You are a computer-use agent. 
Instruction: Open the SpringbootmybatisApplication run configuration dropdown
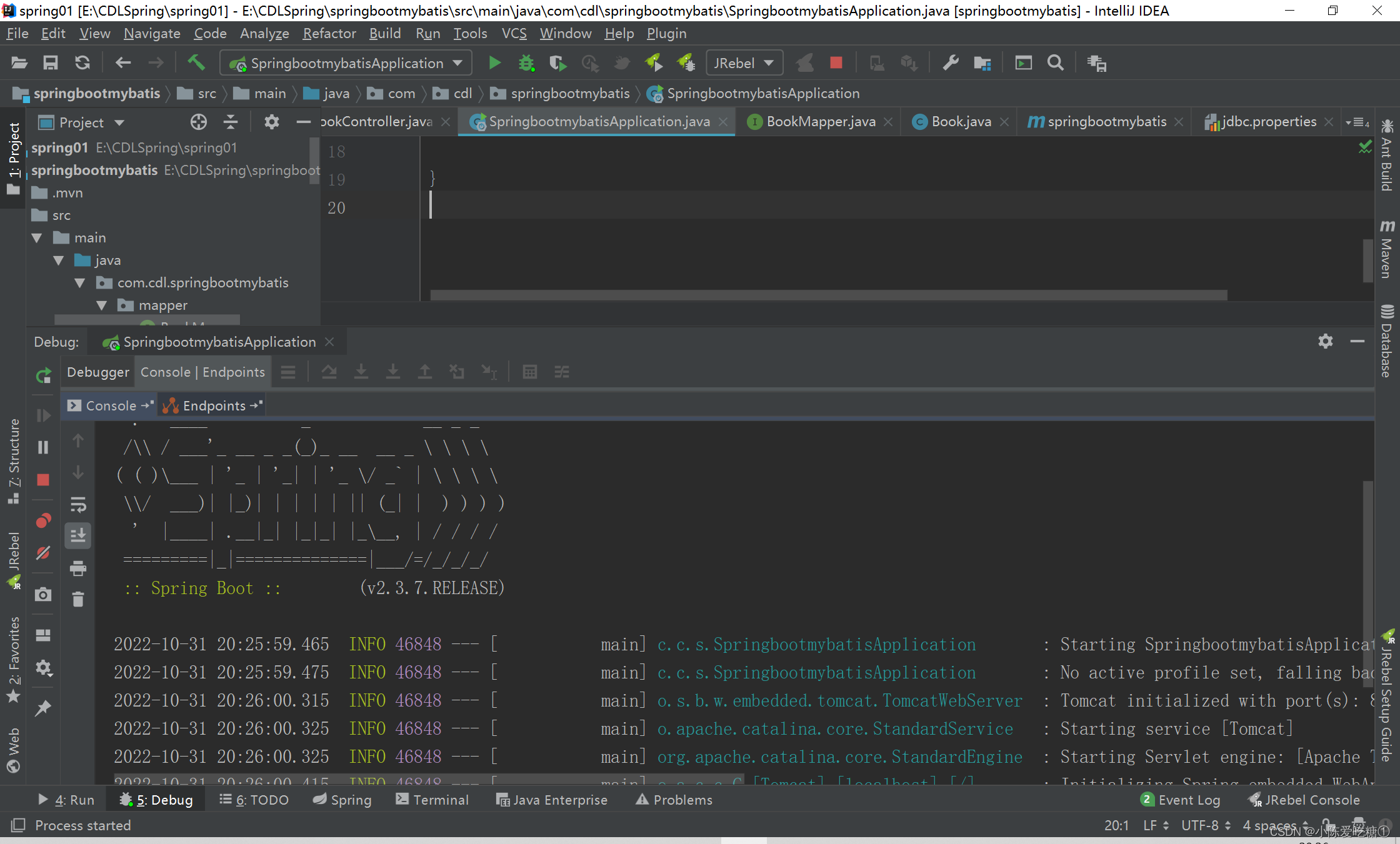(x=346, y=63)
